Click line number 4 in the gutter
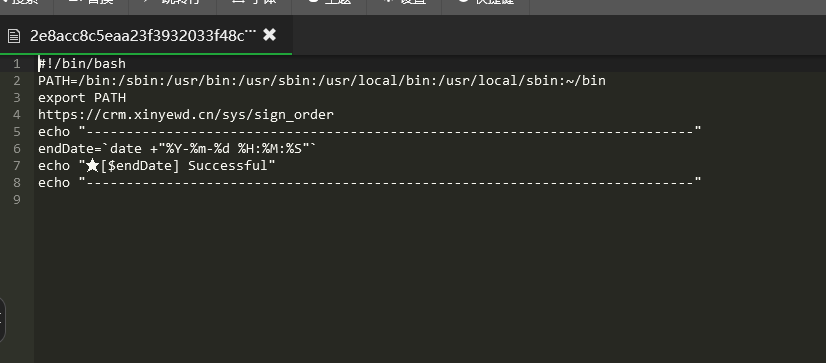This screenshot has width=826, height=363. click(17, 115)
